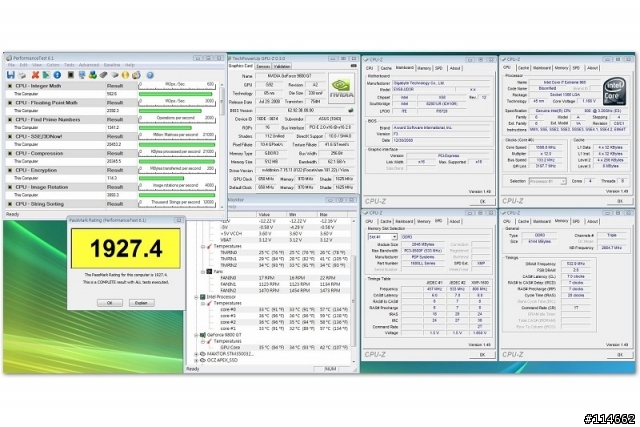Click the black square toolbar icon
Viewport: 640px width, 427px height.
[x=71, y=75]
